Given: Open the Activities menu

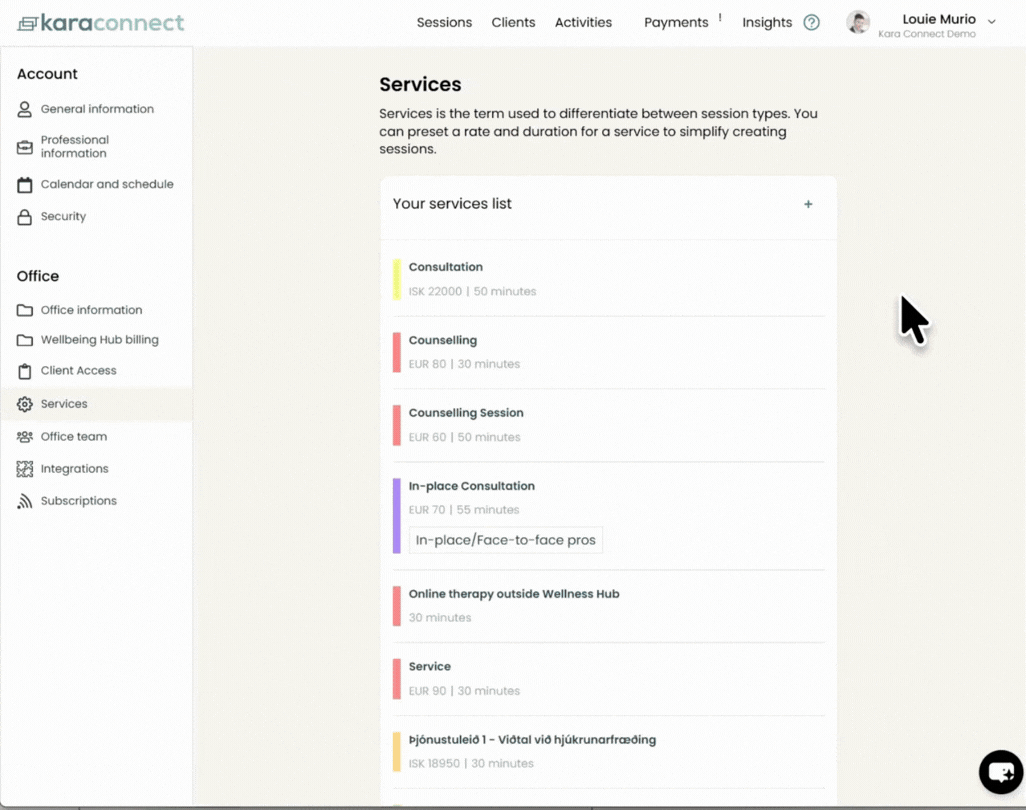Looking at the screenshot, I should 583,22.
